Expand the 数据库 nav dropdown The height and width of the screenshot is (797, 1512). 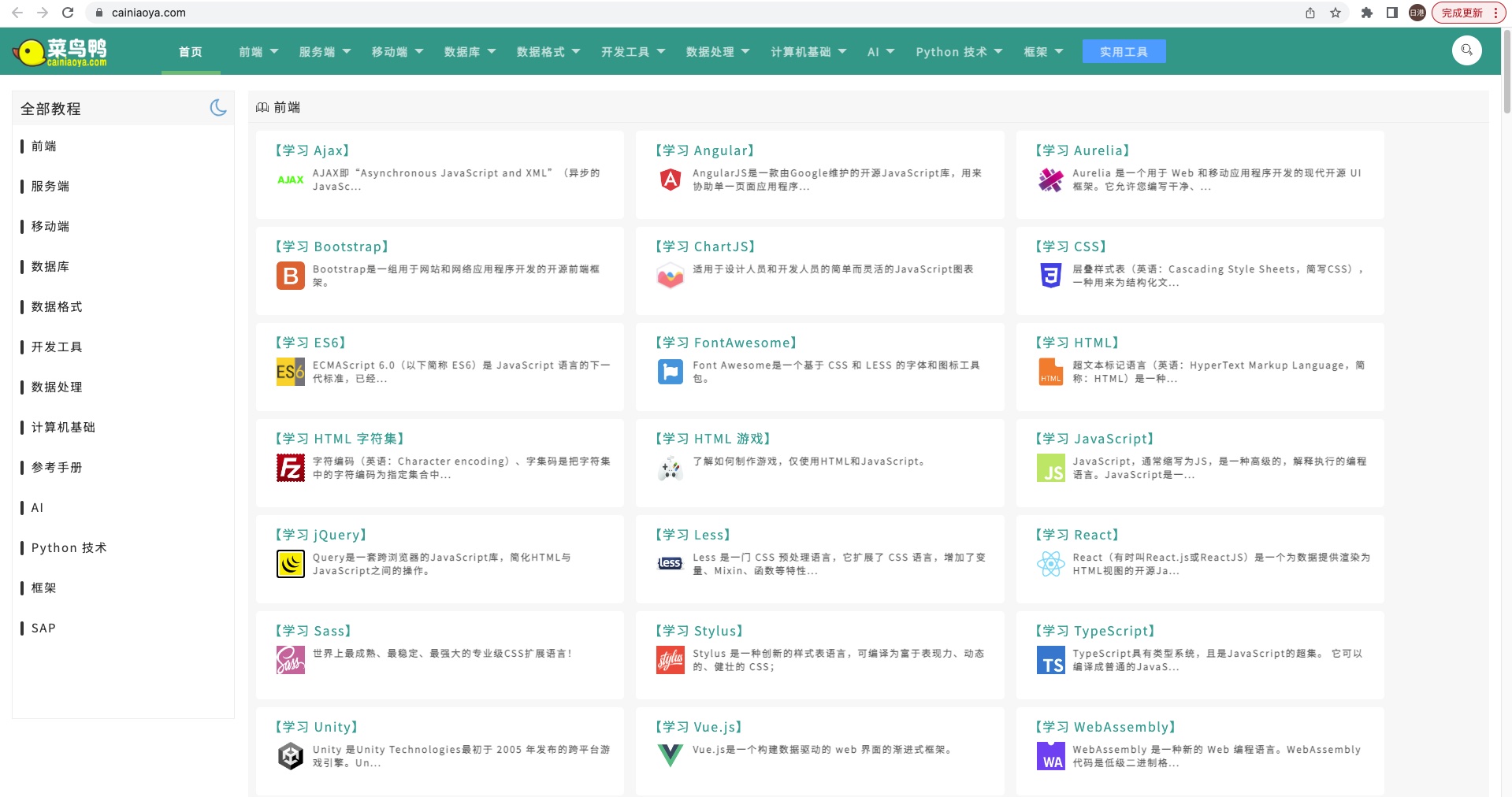coord(470,52)
